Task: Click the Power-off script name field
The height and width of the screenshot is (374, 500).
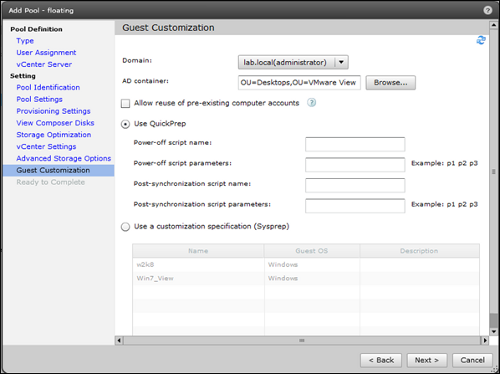Action: 355,144
